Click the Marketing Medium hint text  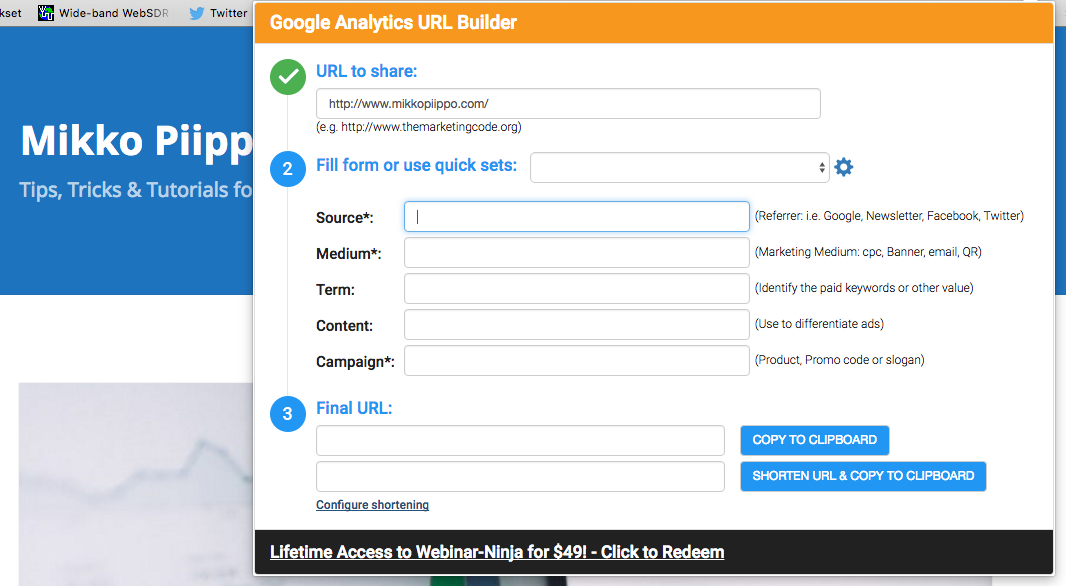[868, 252]
